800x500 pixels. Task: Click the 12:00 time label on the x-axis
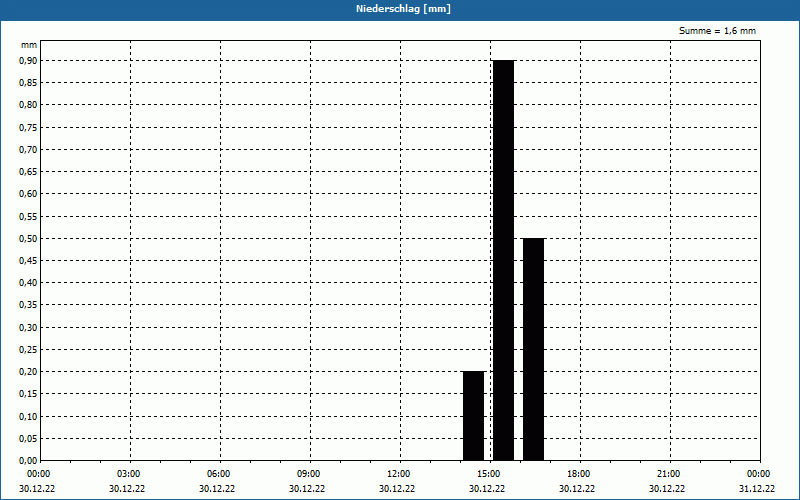(x=398, y=474)
